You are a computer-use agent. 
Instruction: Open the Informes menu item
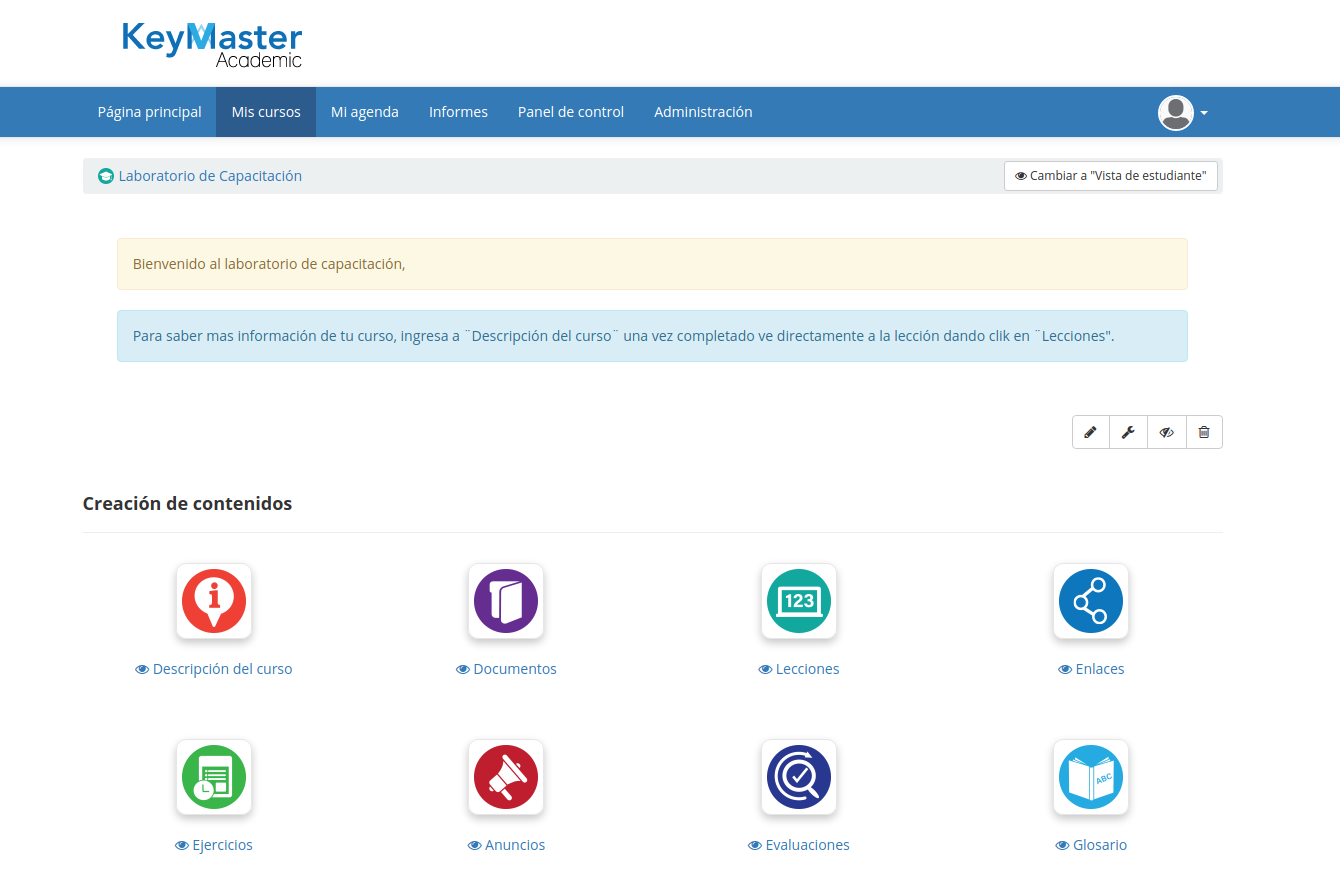458,112
